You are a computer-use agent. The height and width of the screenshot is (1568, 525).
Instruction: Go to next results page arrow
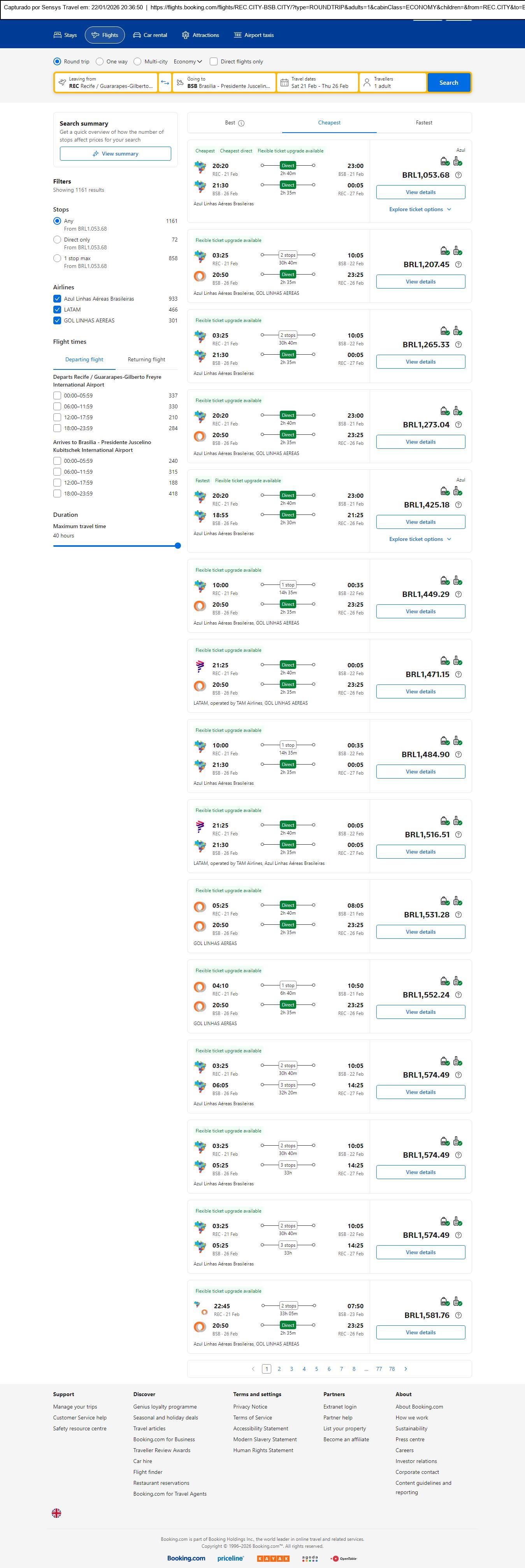click(x=406, y=1368)
